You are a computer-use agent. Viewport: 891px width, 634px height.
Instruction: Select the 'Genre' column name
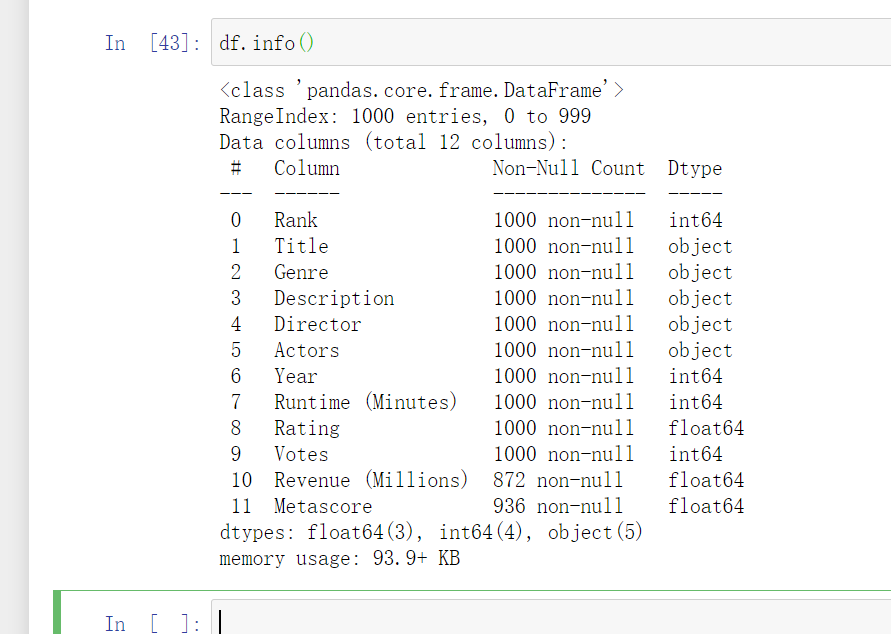coord(301,273)
